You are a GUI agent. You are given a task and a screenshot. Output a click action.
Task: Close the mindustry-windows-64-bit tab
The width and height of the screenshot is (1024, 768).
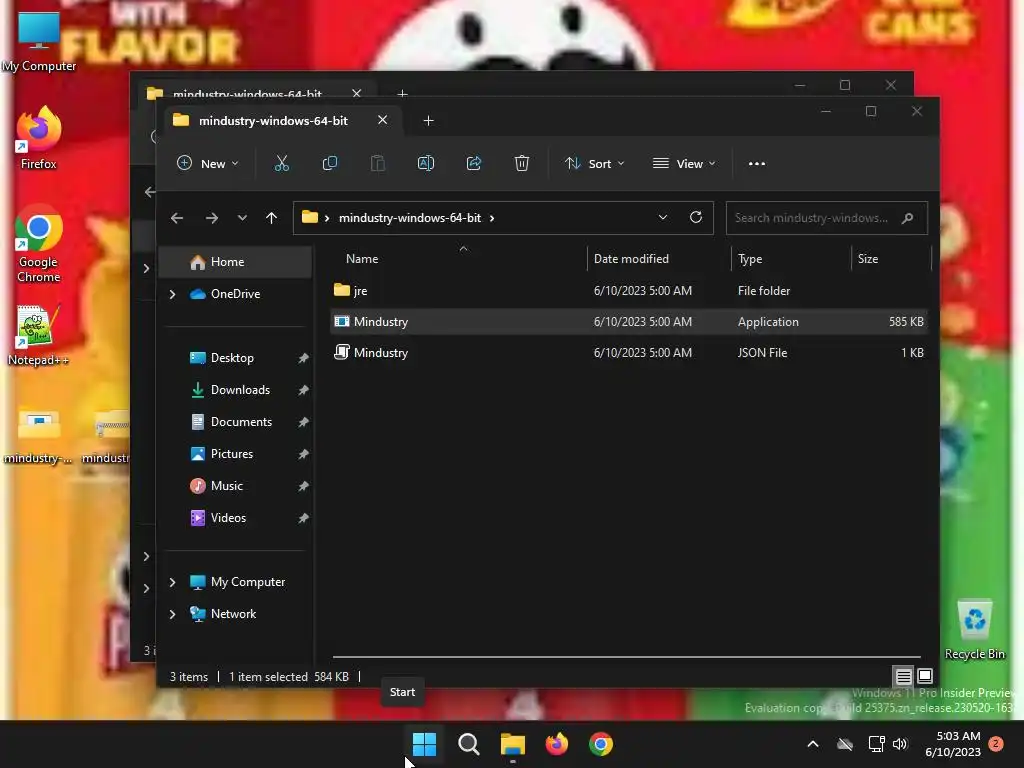[383, 120]
